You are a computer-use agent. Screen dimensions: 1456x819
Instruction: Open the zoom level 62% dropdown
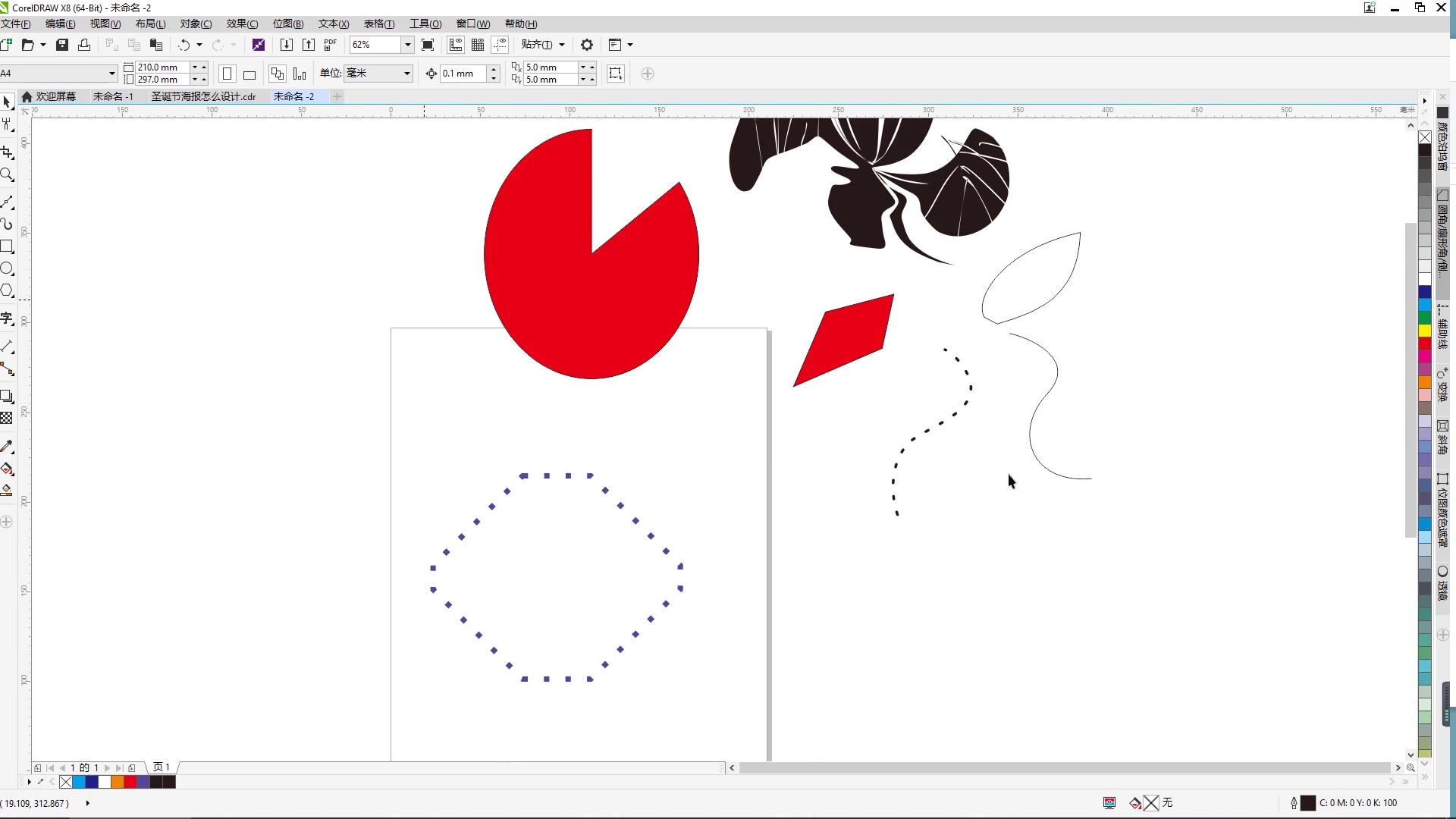click(407, 45)
